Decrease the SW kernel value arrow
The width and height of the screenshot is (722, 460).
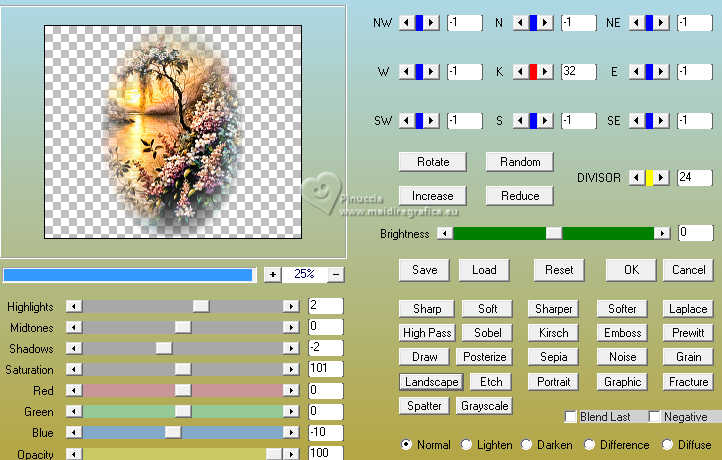click(406, 121)
